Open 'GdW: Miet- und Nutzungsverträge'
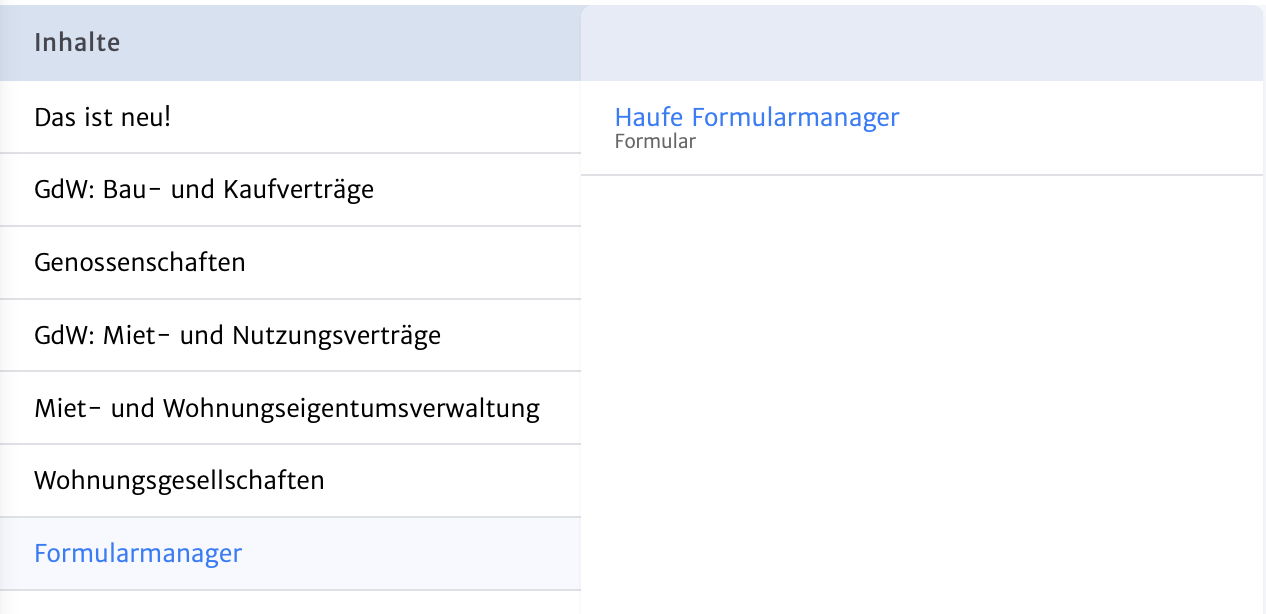Image resolution: width=1266 pixels, height=614 pixels. tap(237, 335)
